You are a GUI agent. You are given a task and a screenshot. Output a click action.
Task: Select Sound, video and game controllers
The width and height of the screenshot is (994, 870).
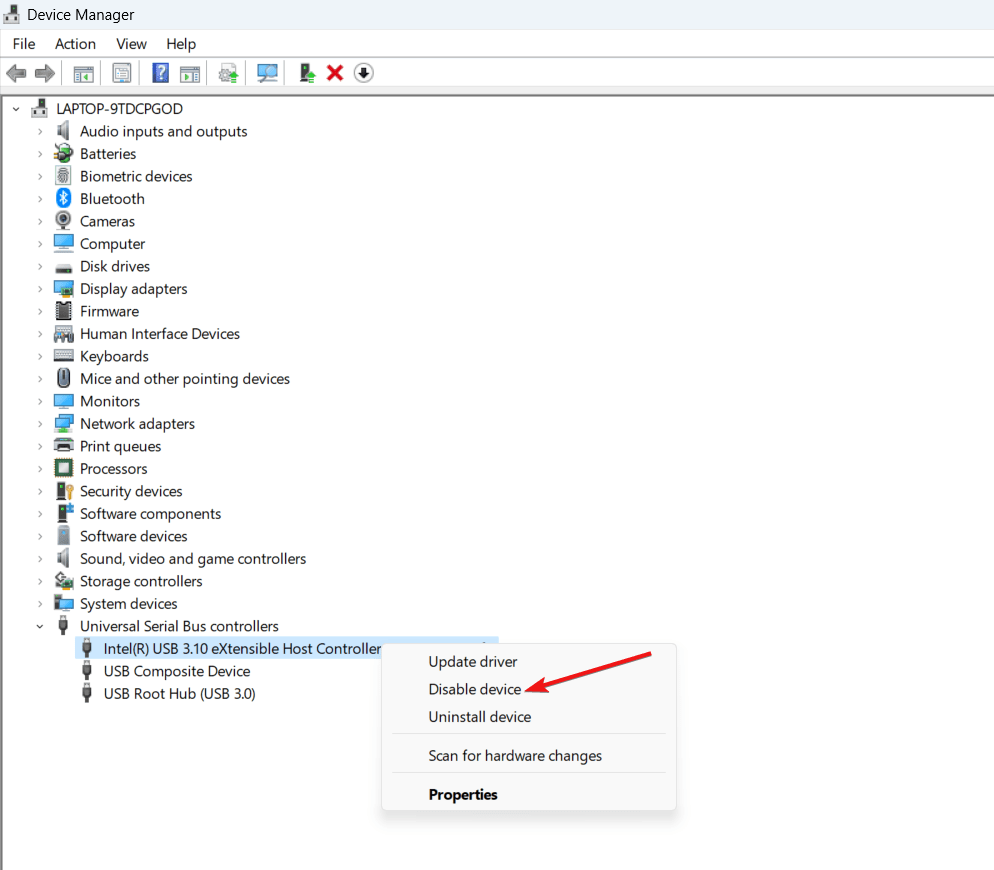pos(193,559)
